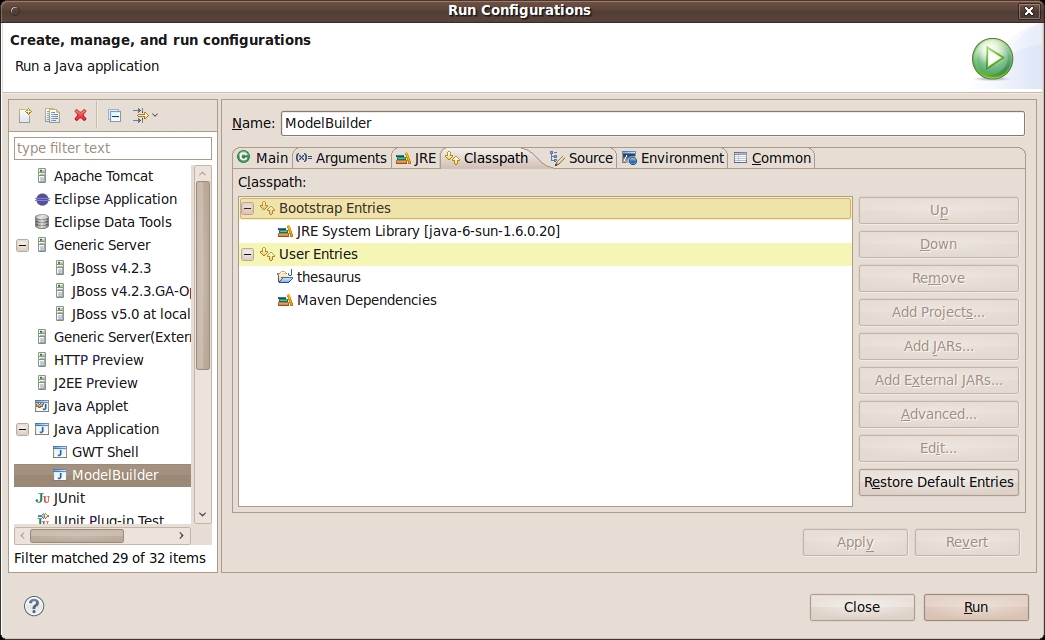Select JBoss v4.2.3.GA-Op configuration
Viewport: 1045px width, 640px height.
point(131,291)
